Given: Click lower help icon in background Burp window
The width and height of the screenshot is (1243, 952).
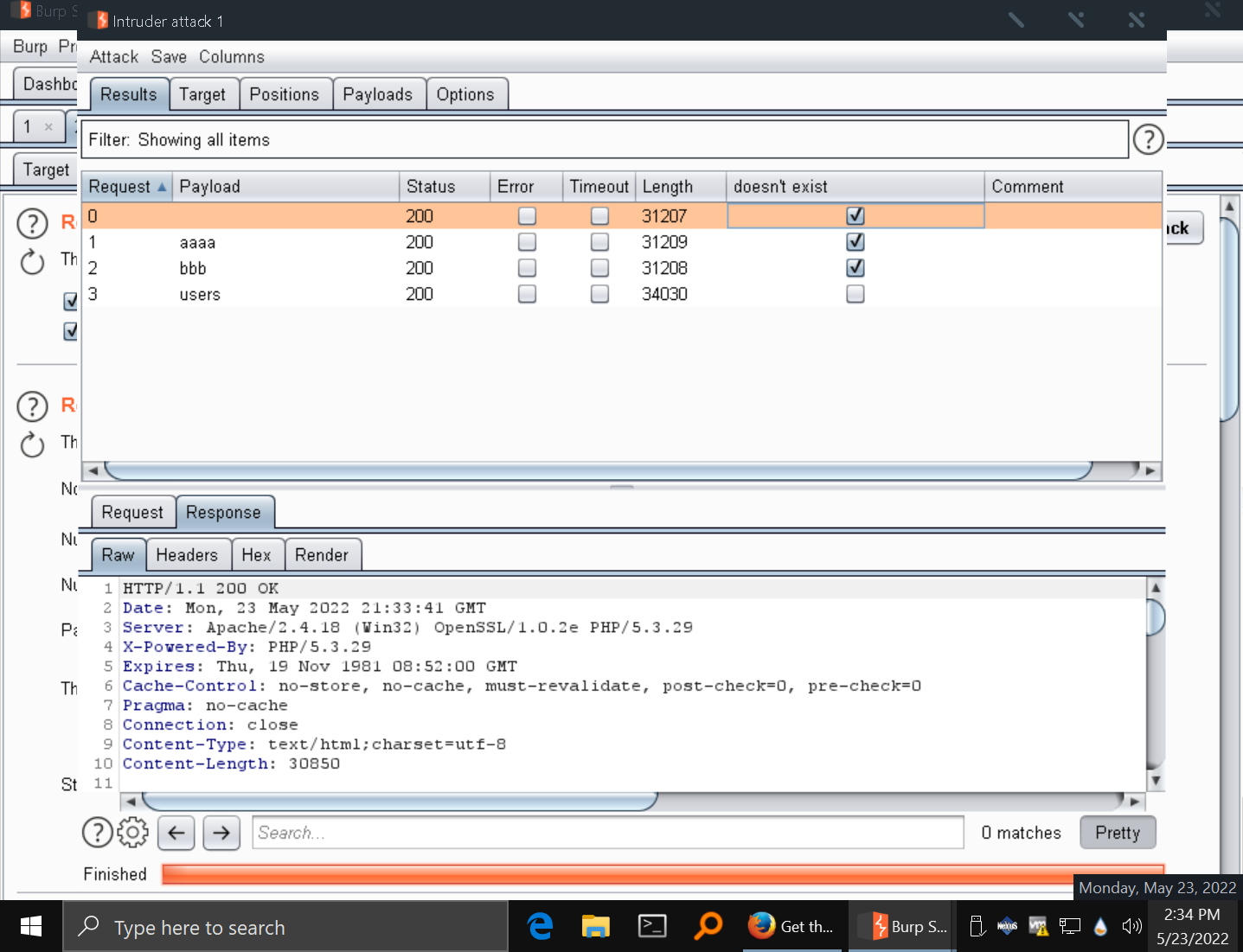Looking at the screenshot, I should pyautogui.click(x=32, y=406).
